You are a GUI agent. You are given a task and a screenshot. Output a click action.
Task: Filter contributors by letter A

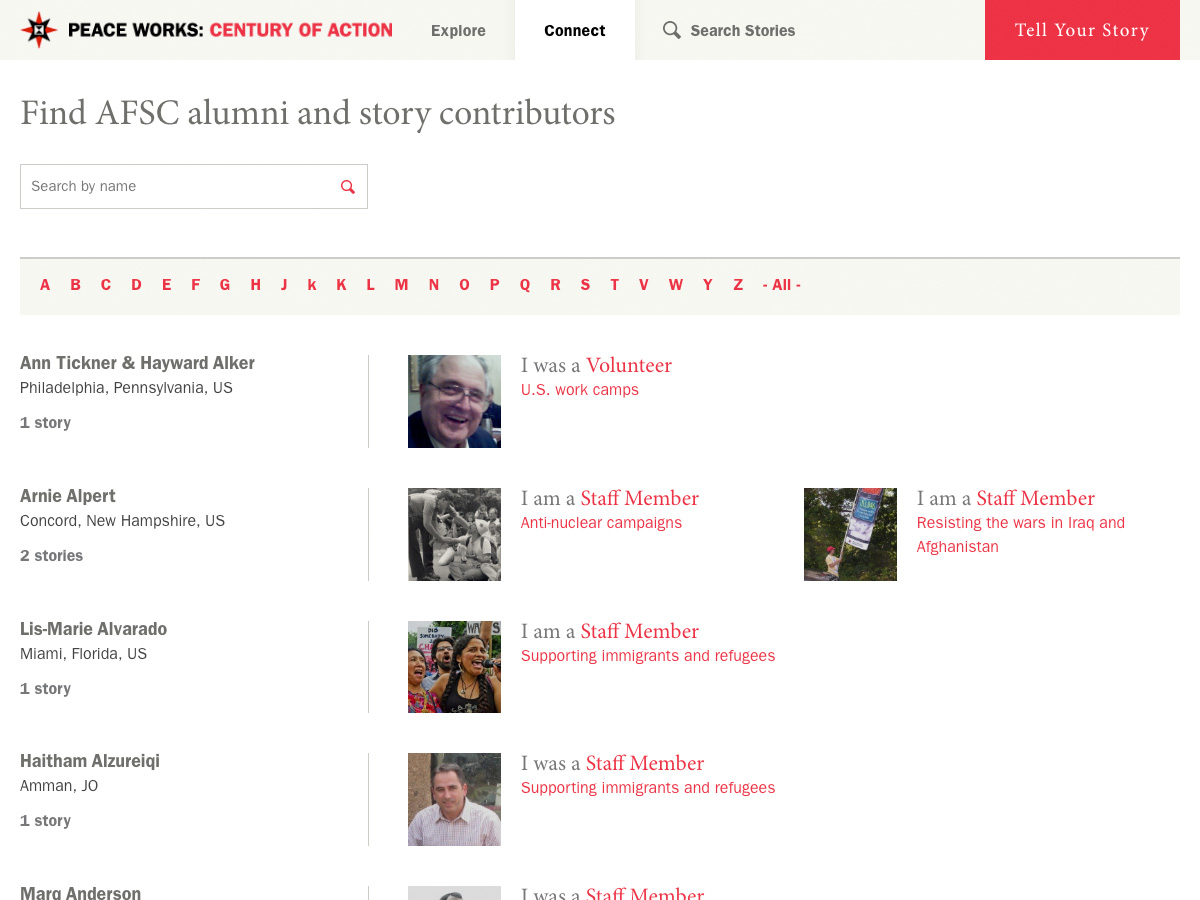[45, 285]
